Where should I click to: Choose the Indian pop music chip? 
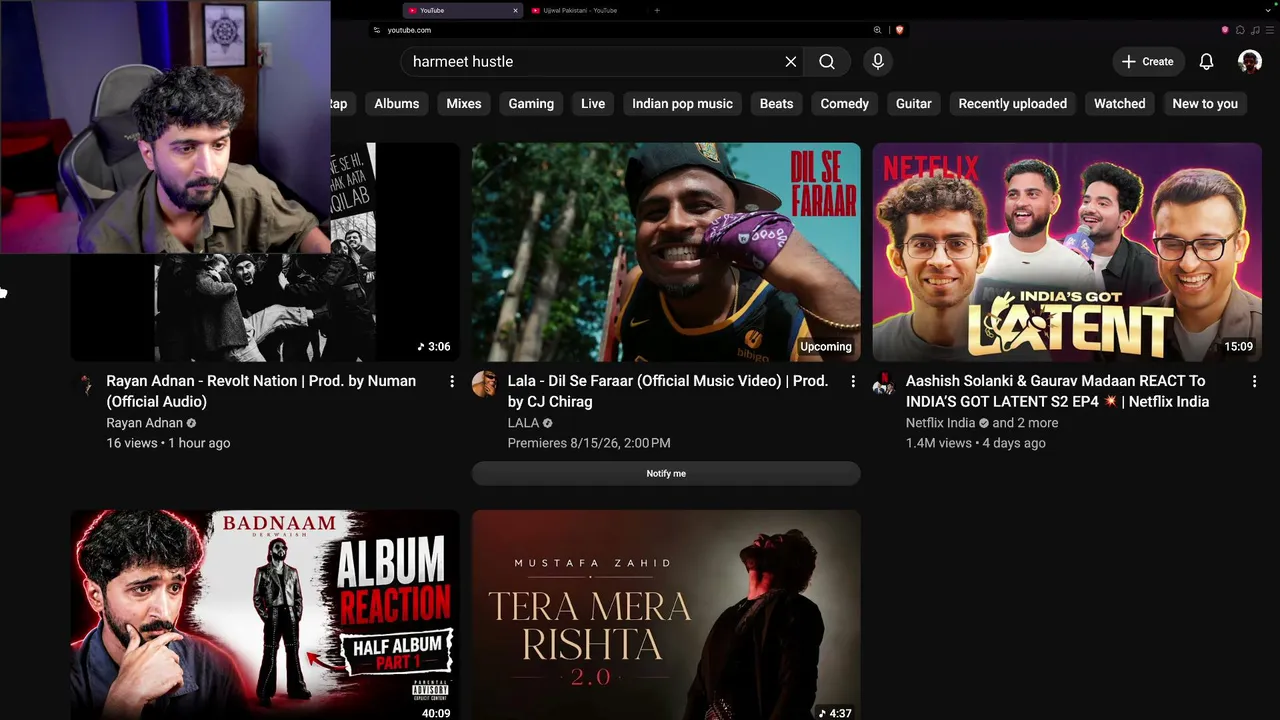pos(683,104)
